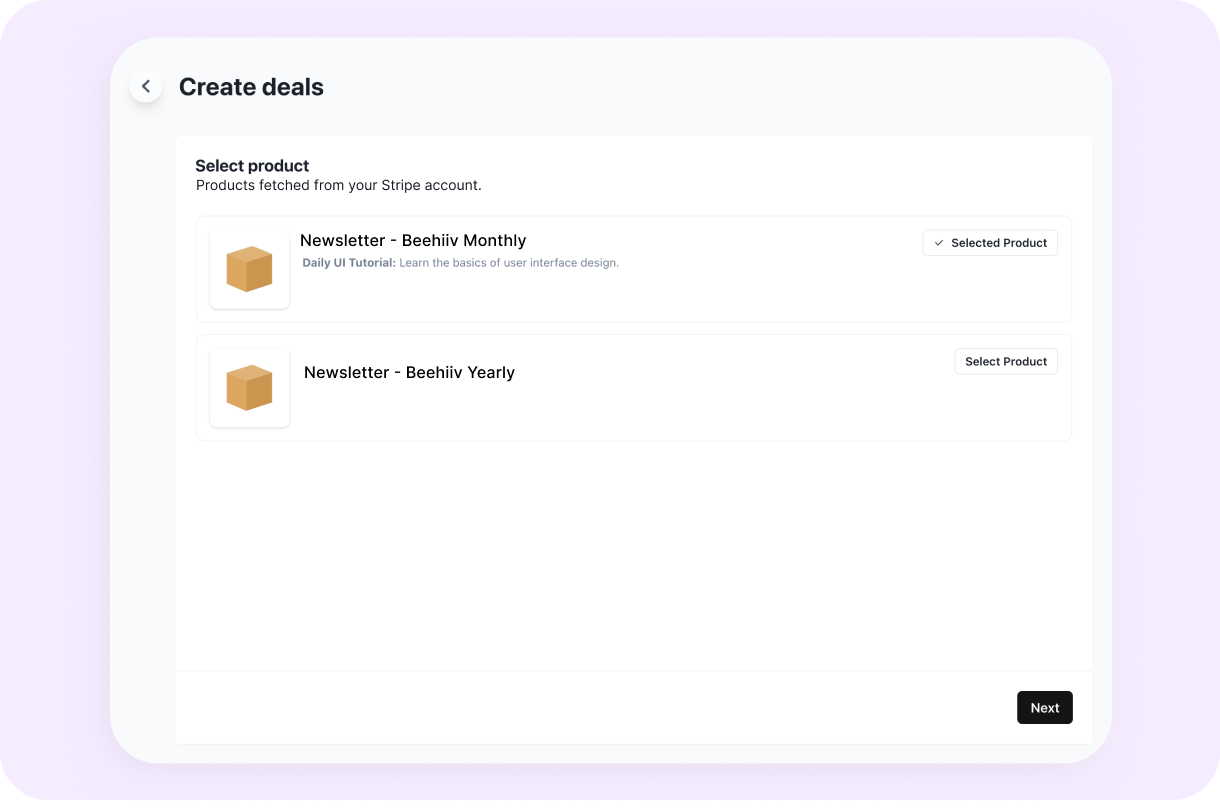Click the Beehiiv Yearly box package icon

point(249,388)
